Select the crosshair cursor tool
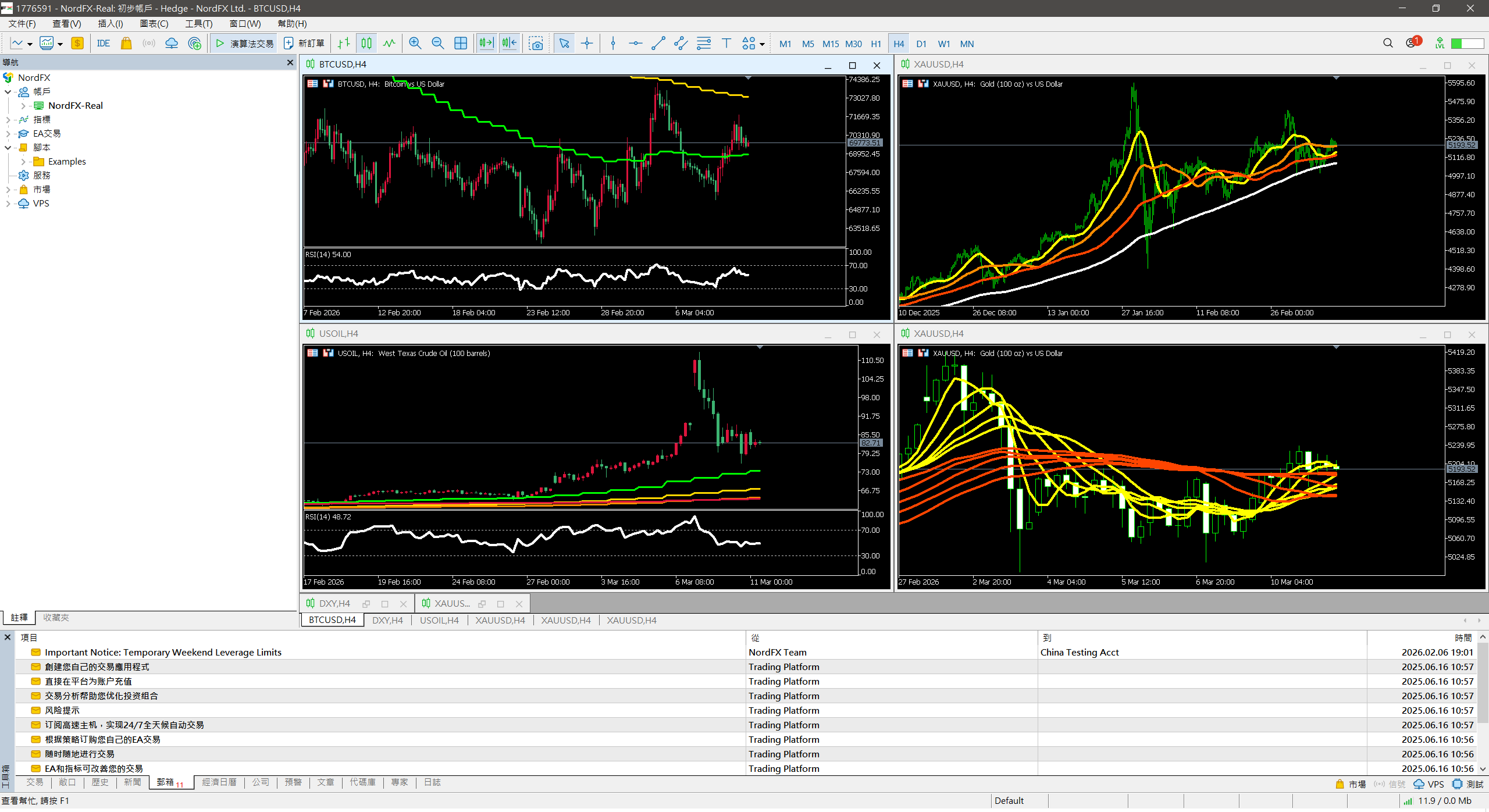 click(587, 44)
